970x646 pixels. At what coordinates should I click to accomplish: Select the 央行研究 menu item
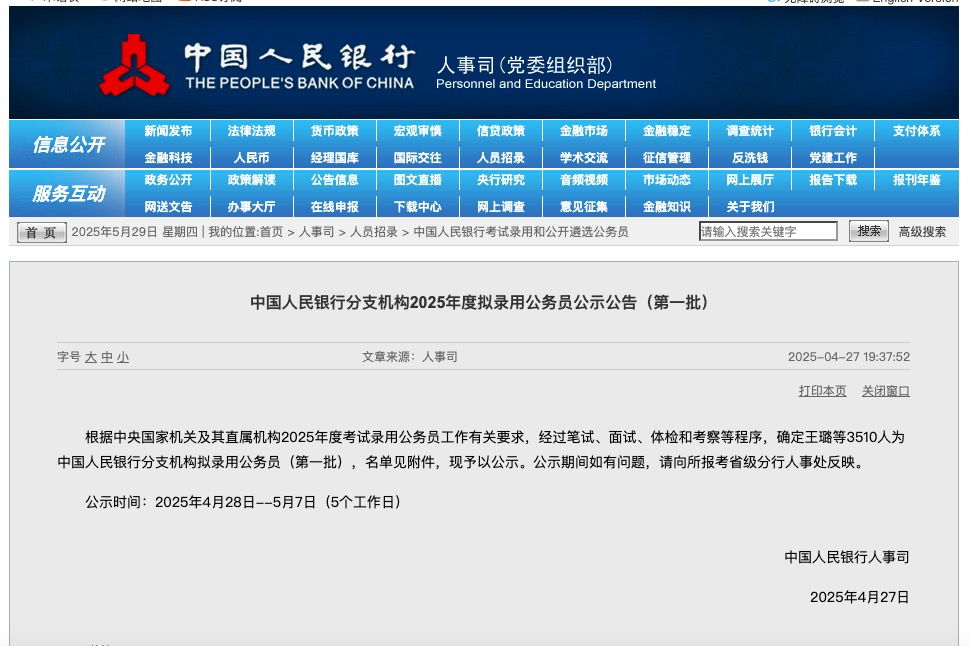click(x=500, y=180)
